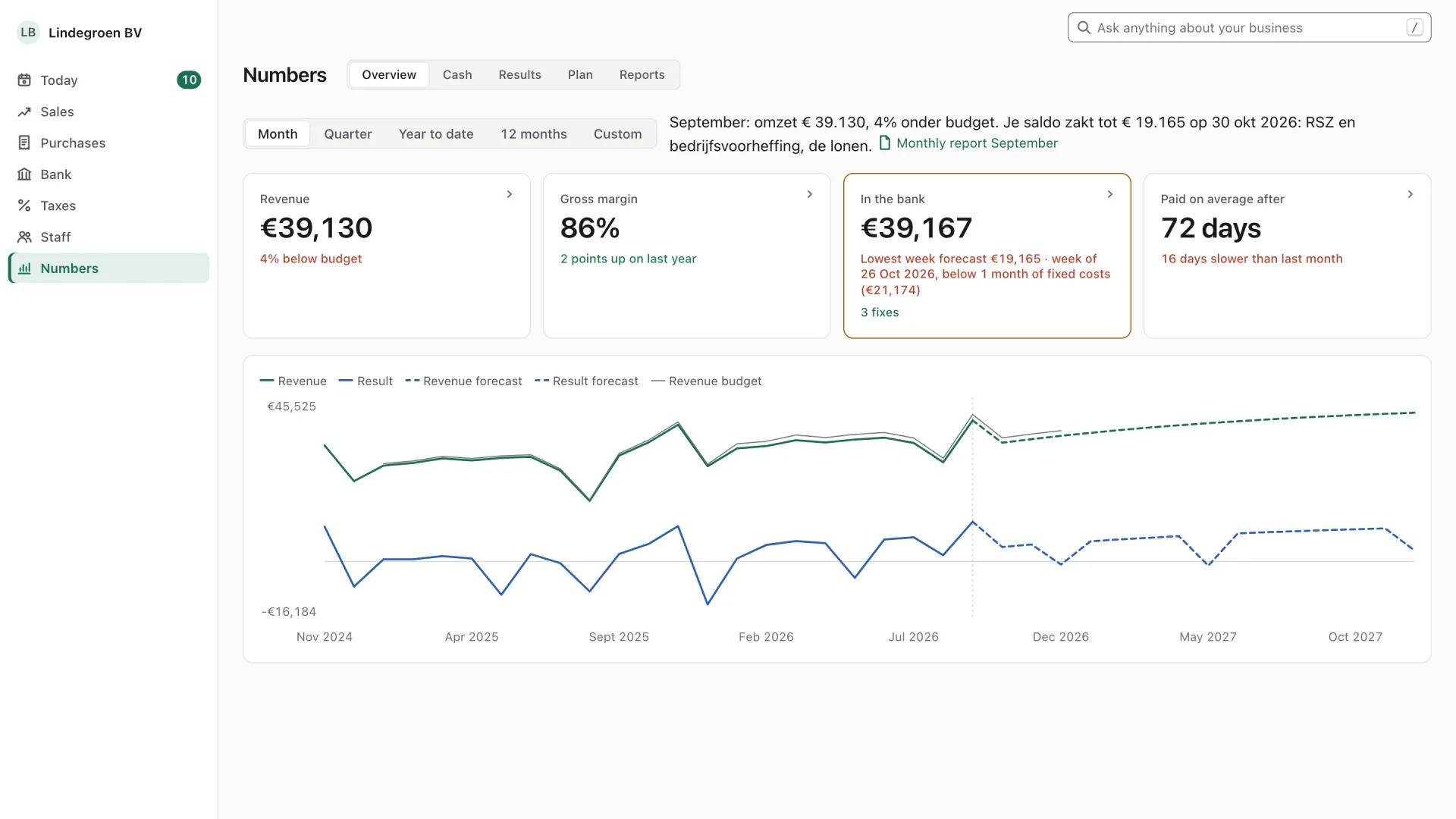Expand the Gross margin card chevron
Image resolution: width=1456 pixels, height=819 pixels.
point(810,195)
